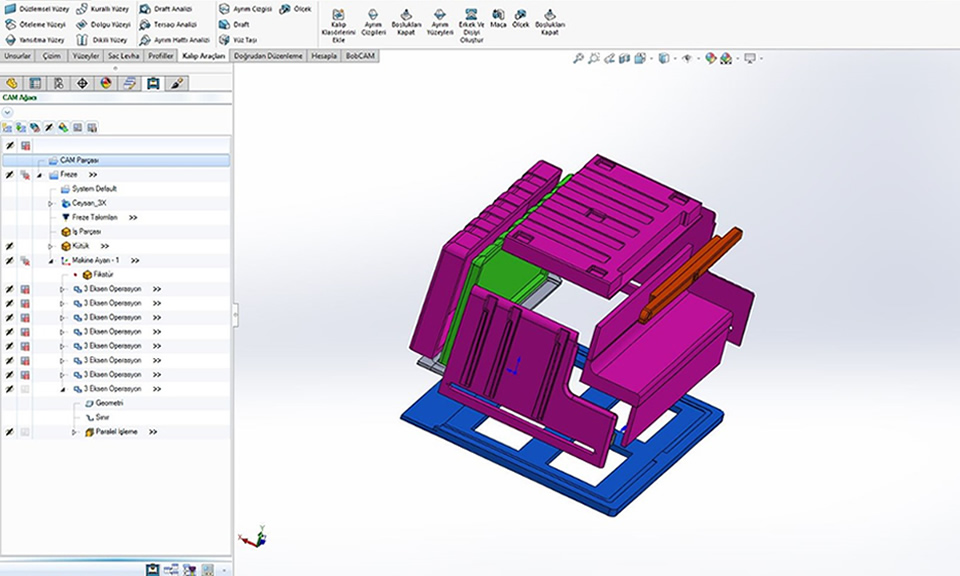Open Edit Appearance color-ball icon

[710, 59]
